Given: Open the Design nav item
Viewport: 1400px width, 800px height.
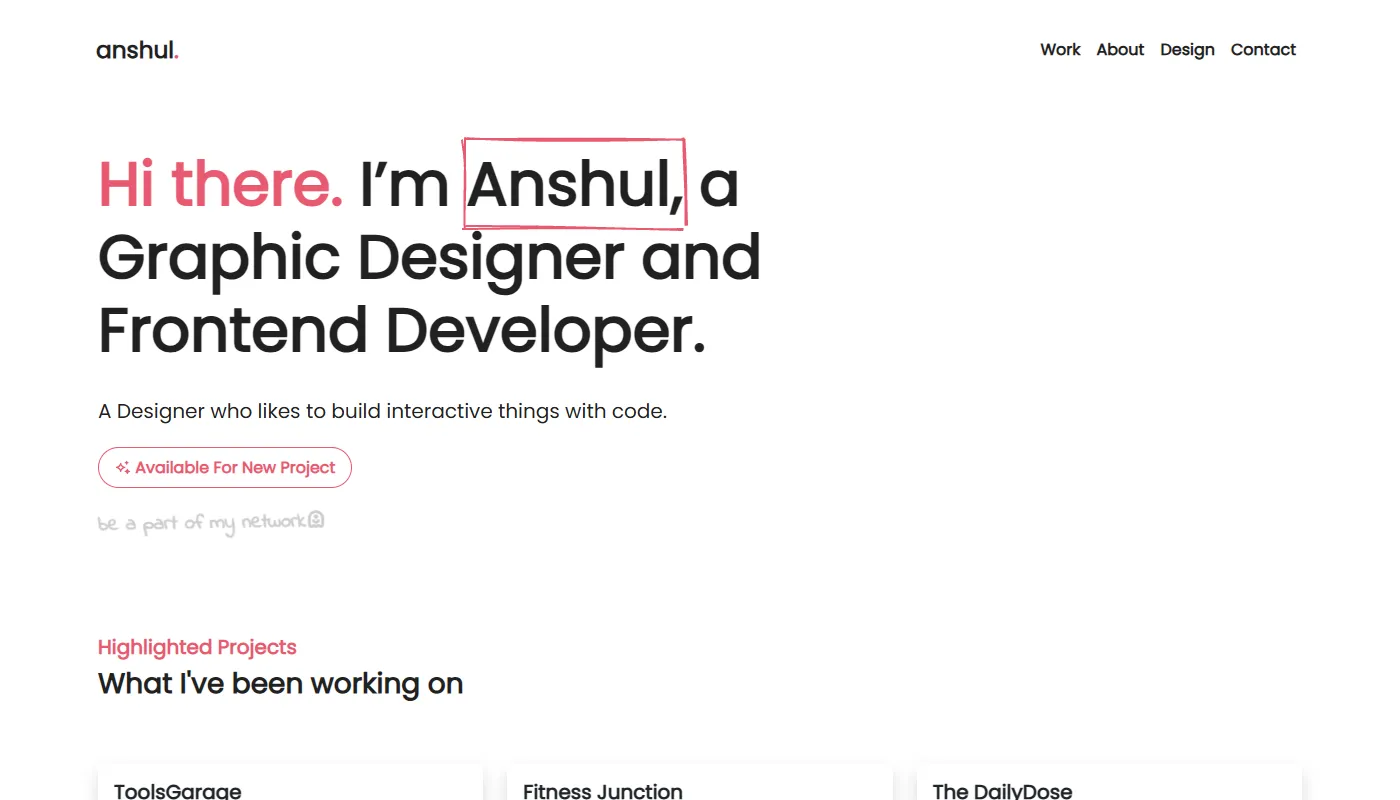Looking at the screenshot, I should 1187,50.
